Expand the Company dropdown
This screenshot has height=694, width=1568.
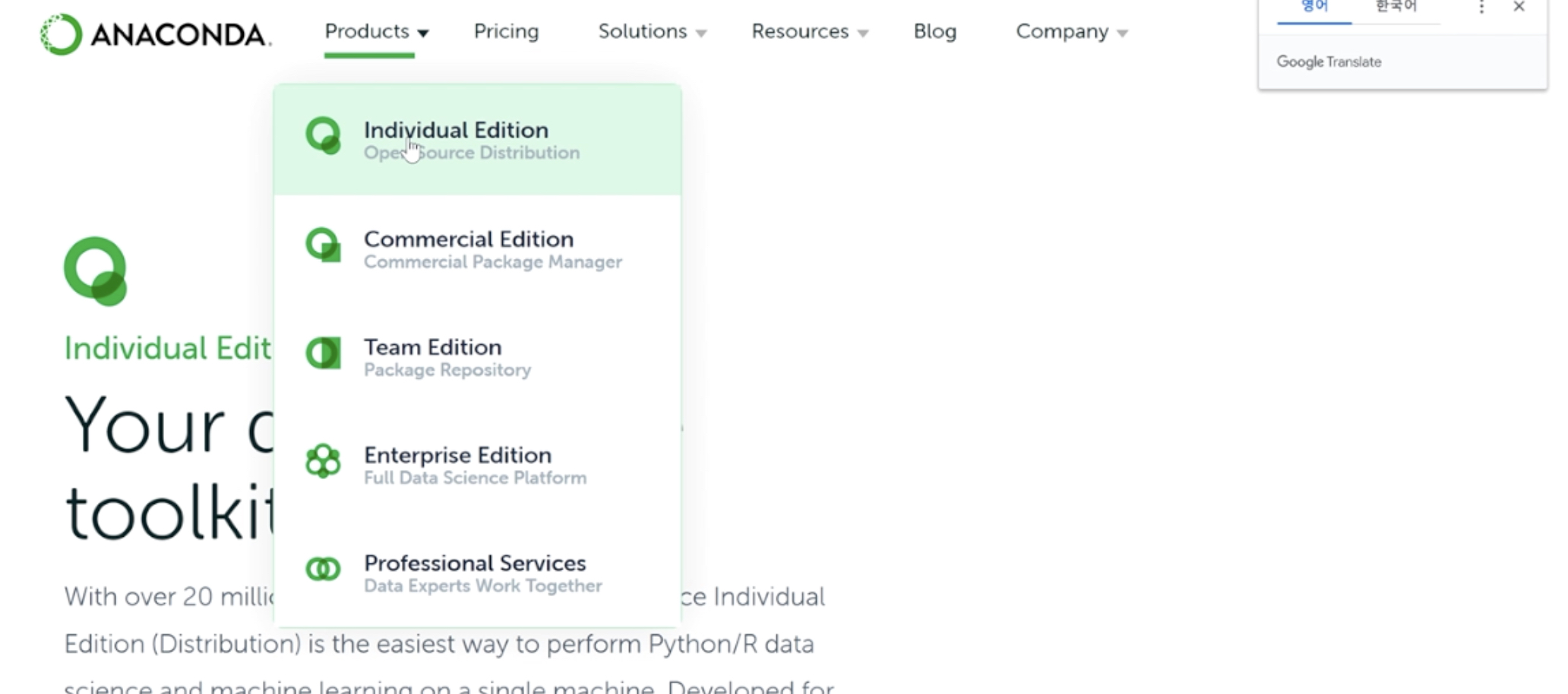pos(1071,32)
